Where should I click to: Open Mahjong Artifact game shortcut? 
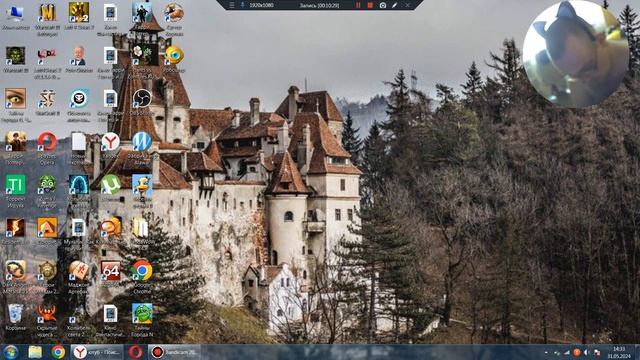79,270
